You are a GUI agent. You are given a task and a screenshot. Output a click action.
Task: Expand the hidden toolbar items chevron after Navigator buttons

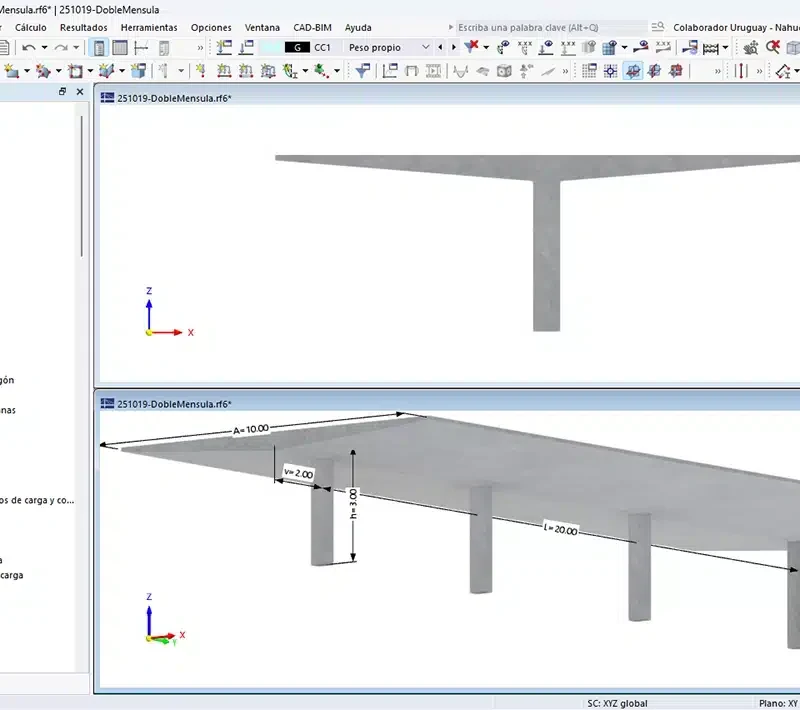click(200, 48)
